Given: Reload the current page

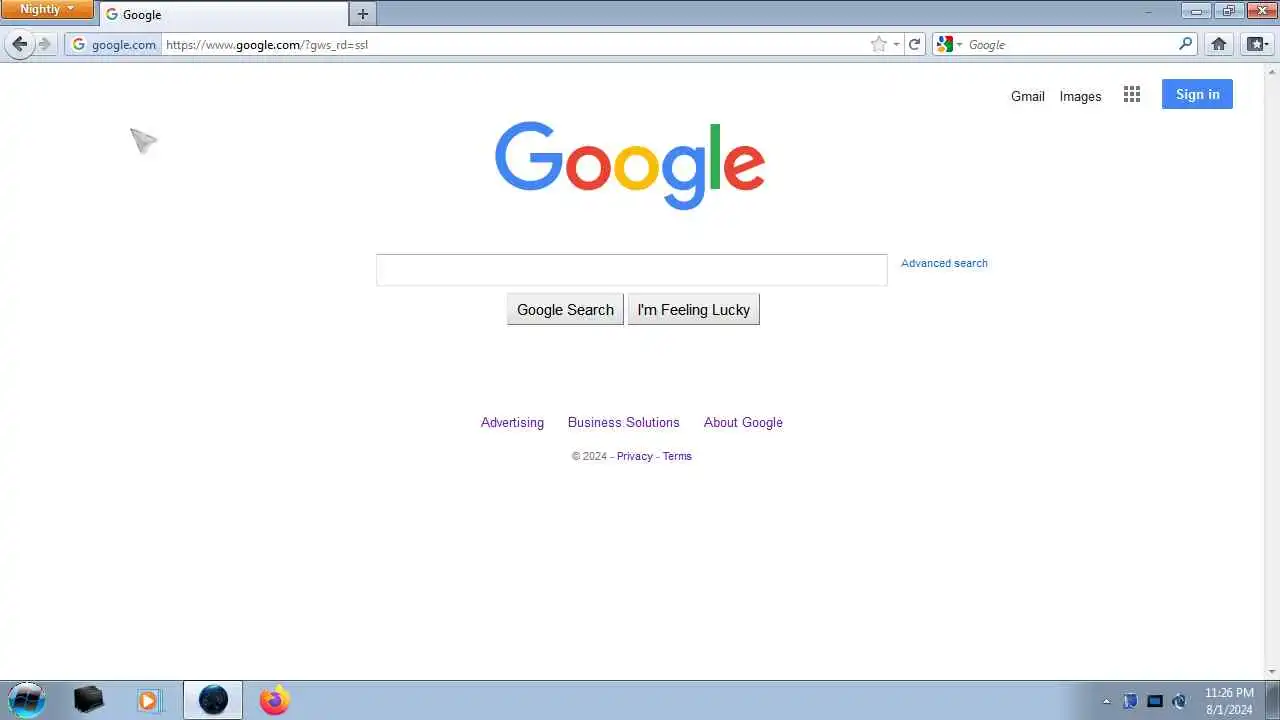Looking at the screenshot, I should [x=914, y=44].
